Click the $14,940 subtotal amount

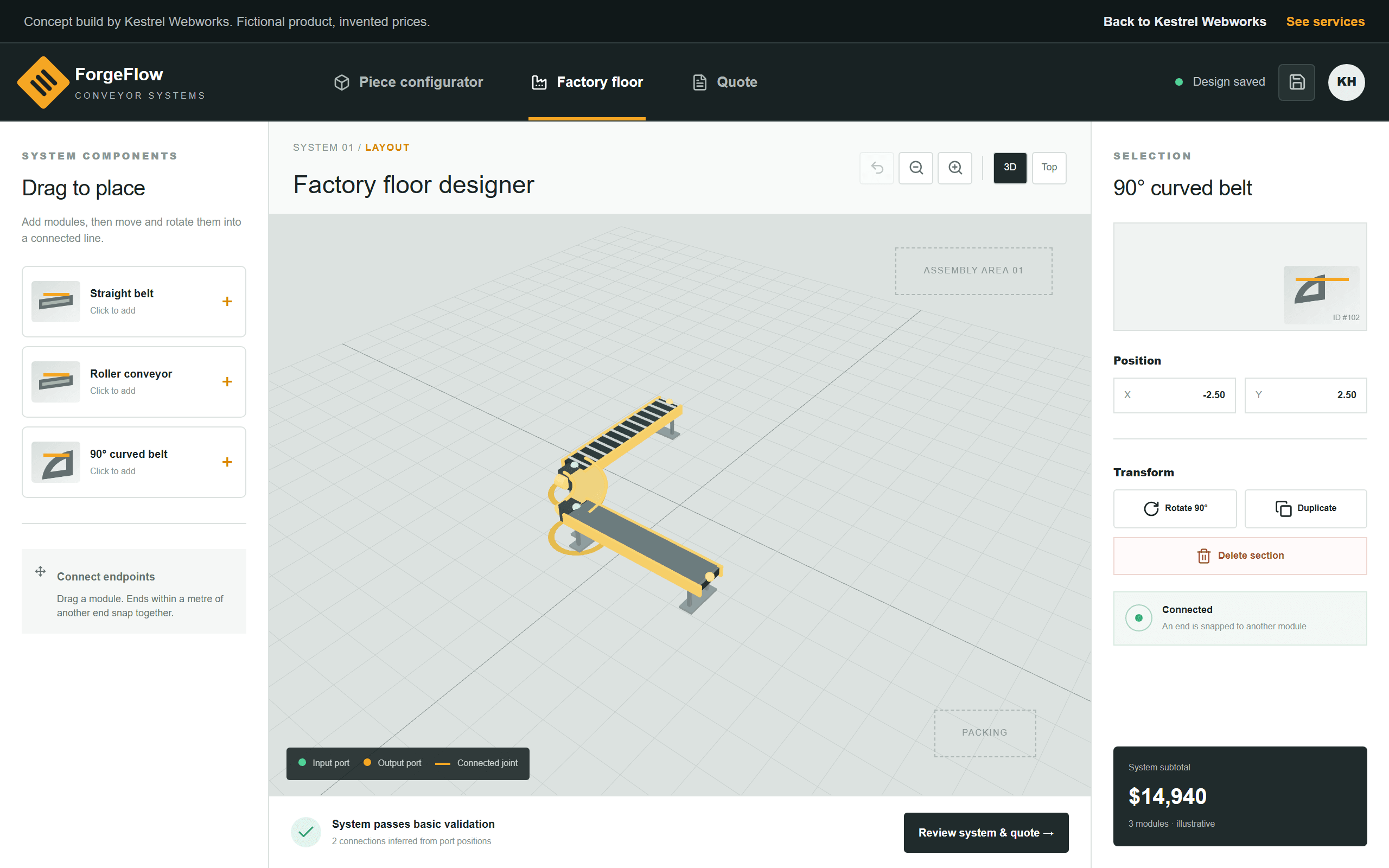coord(1168,796)
